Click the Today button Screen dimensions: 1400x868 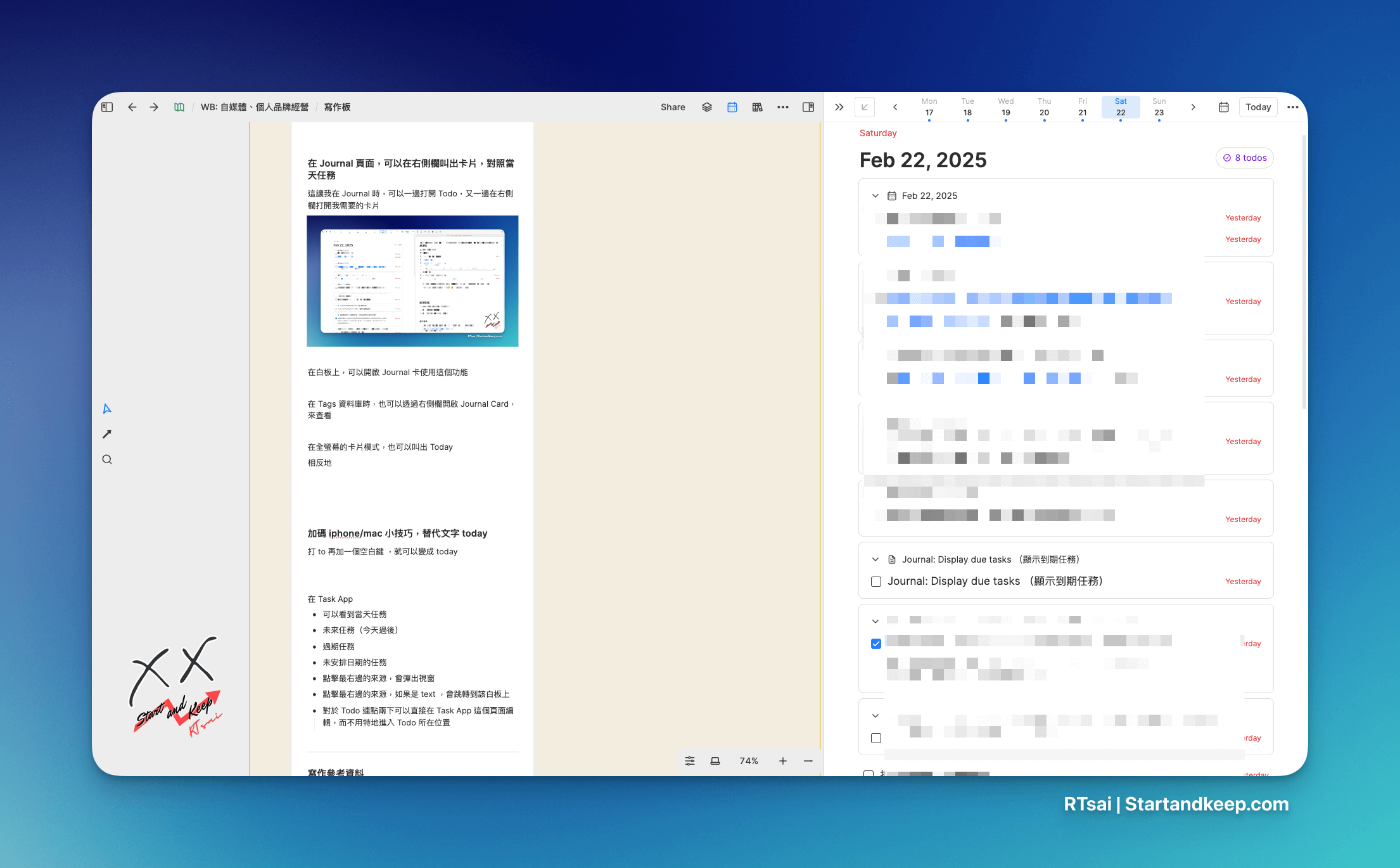click(1258, 107)
